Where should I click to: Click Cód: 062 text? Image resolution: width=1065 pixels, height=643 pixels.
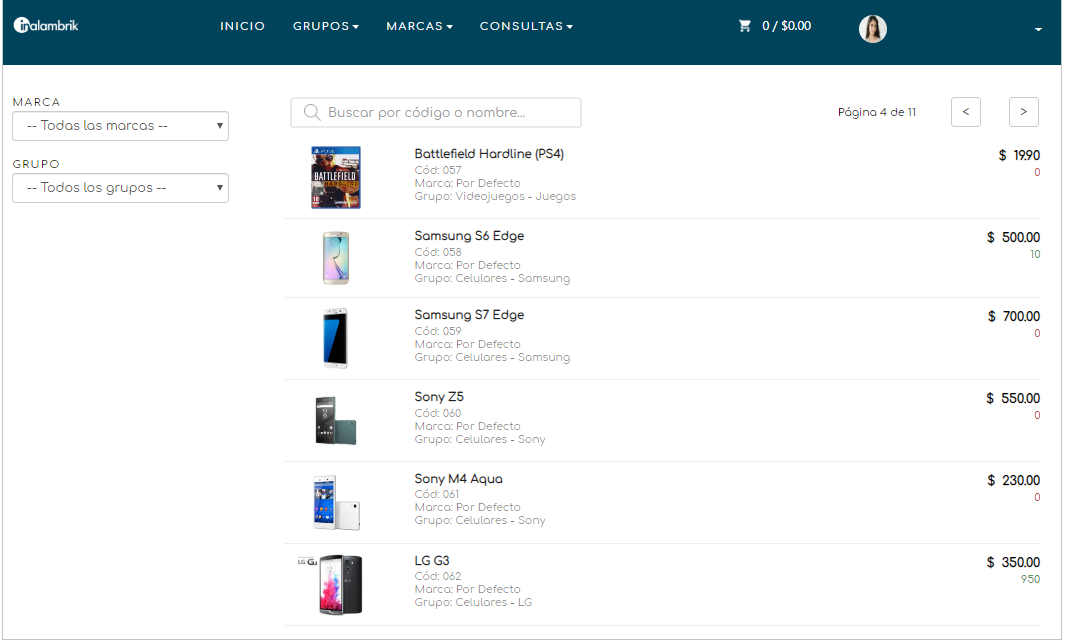(x=438, y=576)
